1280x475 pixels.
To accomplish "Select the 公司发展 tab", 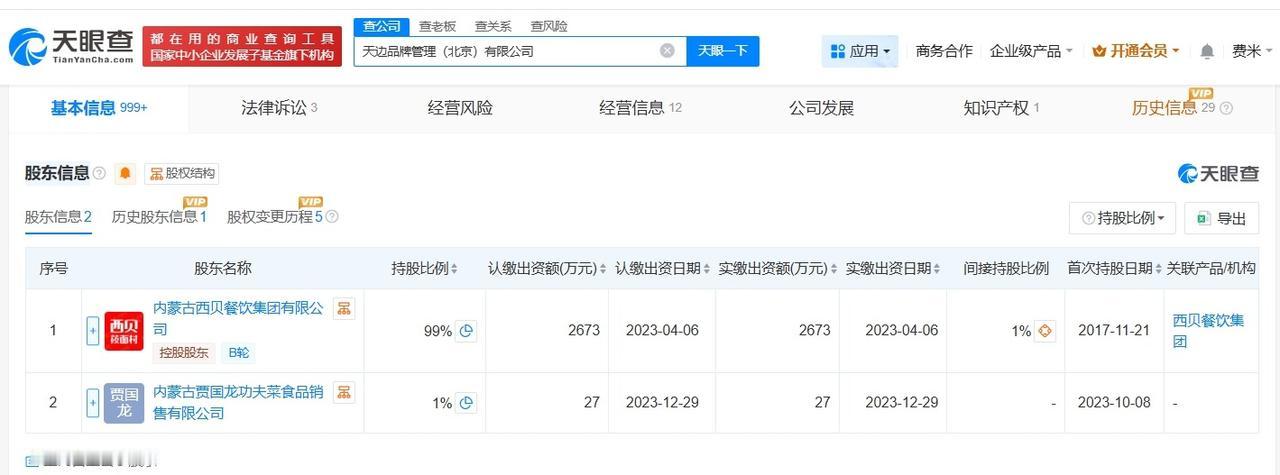I will (821, 108).
